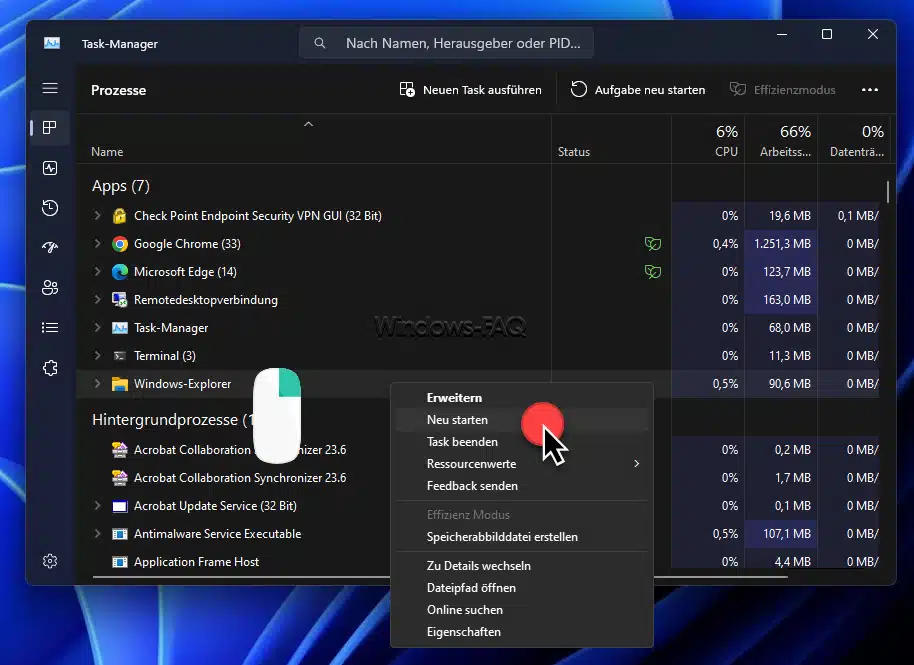This screenshot has height=665, width=914.
Task: Open the Users sidebar icon
Action: tap(50, 288)
